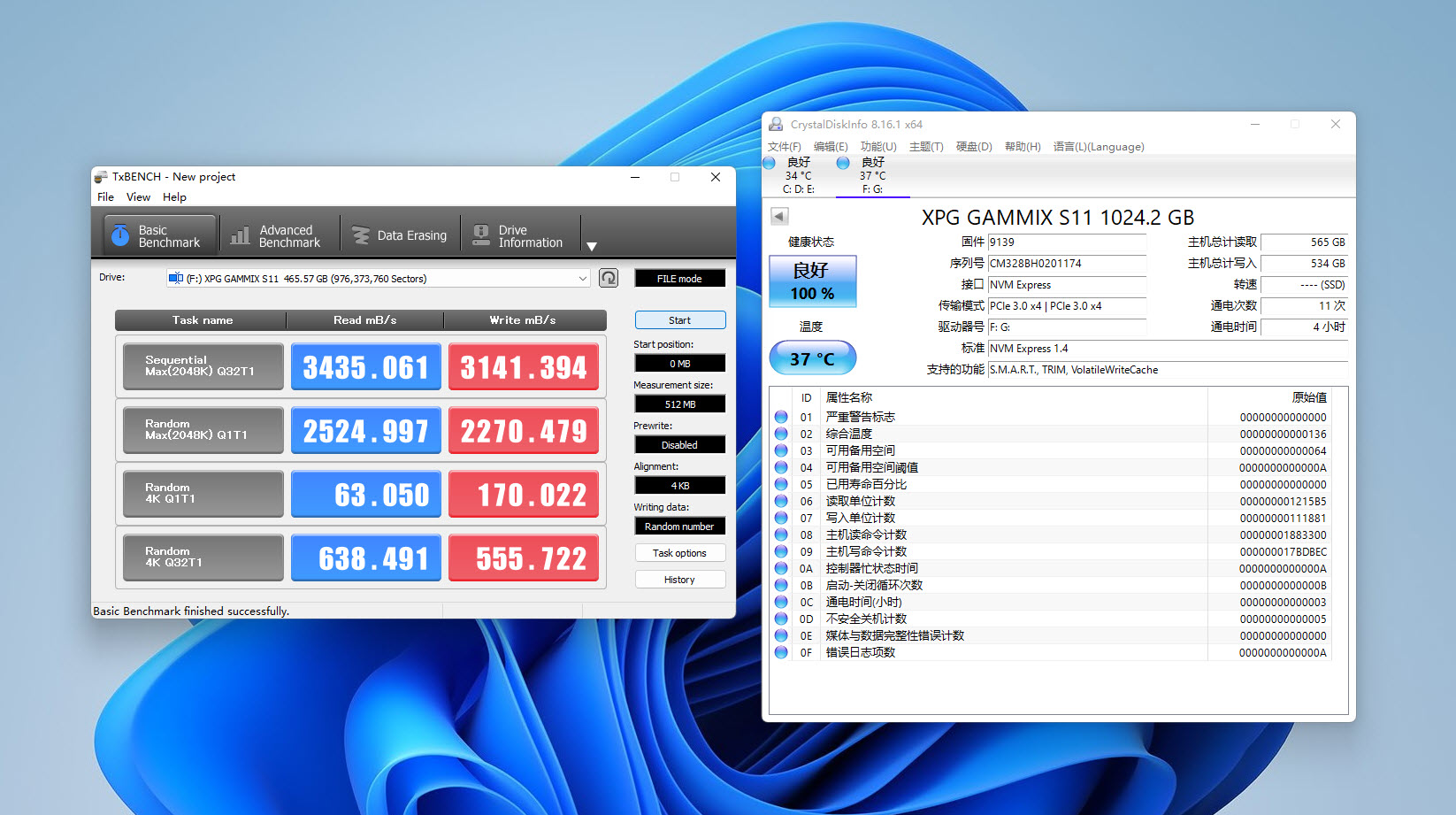The height and width of the screenshot is (815, 1456).
Task: Open the 功能(U) menu in CrystalDiskInfo
Action: coord(878,146)
